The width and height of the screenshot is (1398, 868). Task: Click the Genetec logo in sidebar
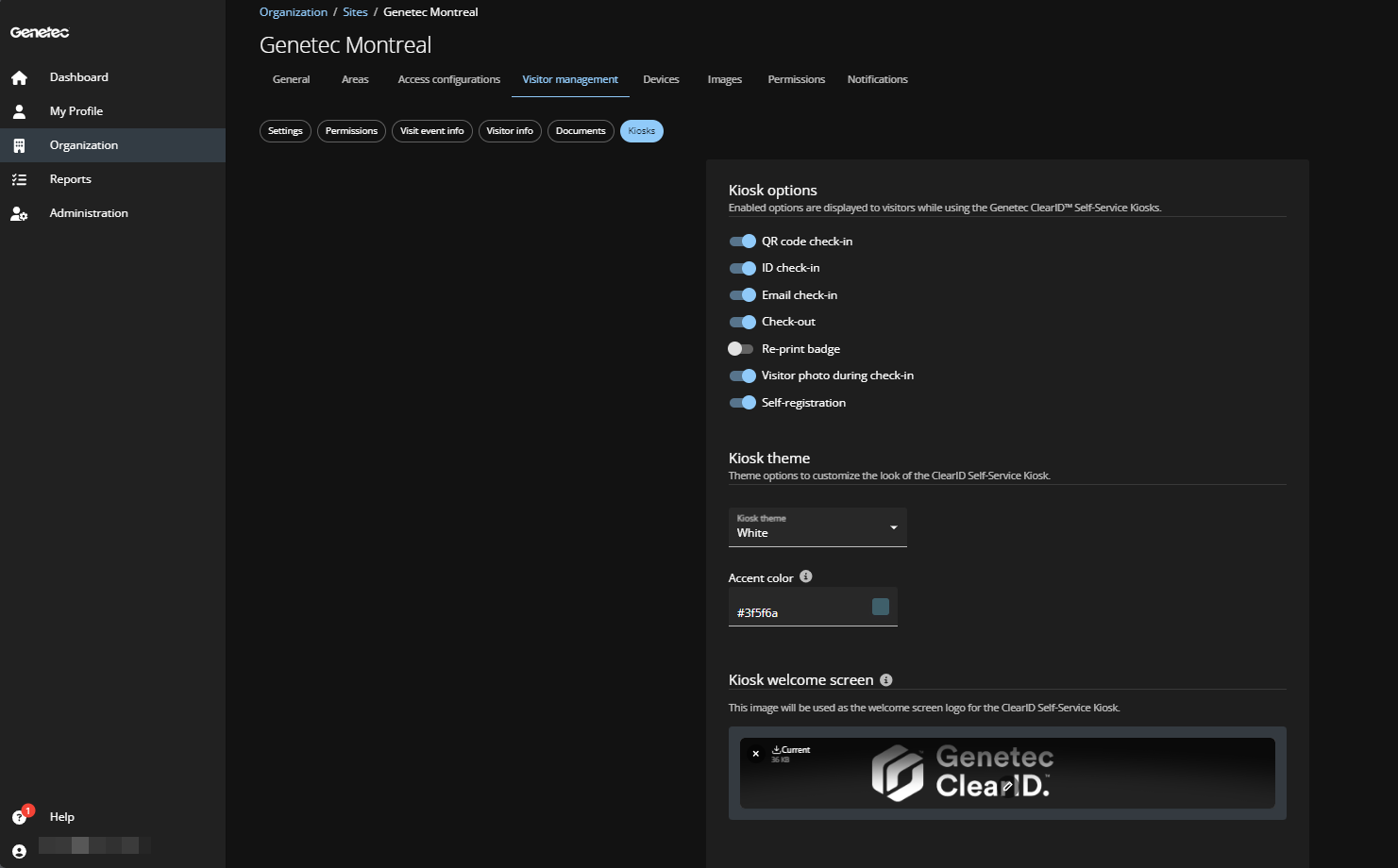(x=40, y=32)
